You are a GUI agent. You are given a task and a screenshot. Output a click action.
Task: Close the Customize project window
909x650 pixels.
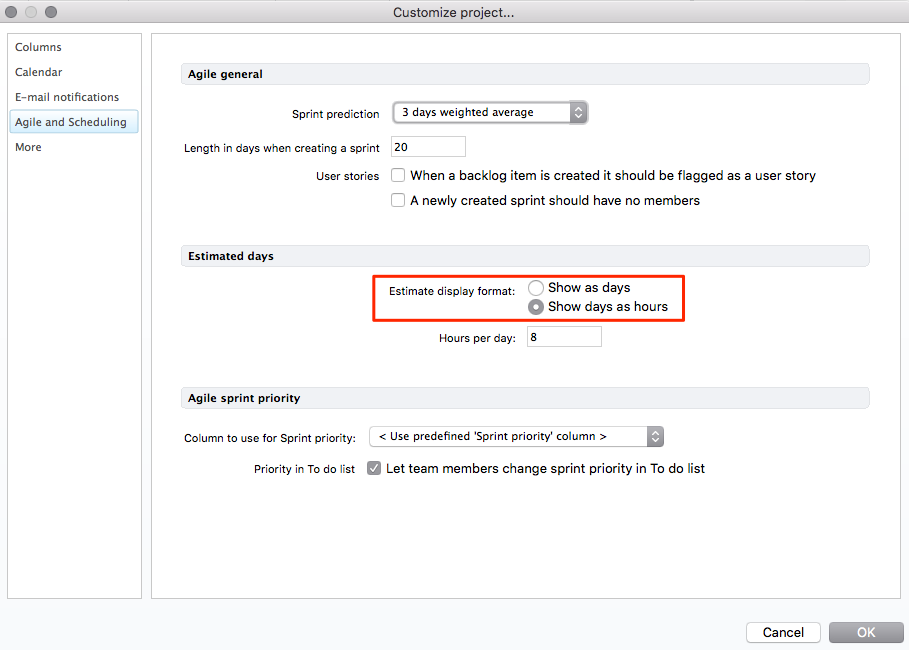(x=13, y=12)
